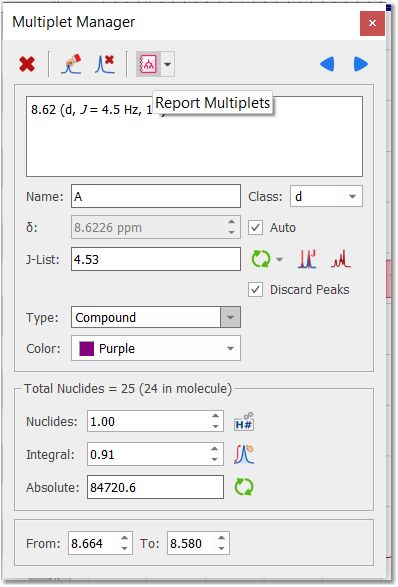
Task: Click the eraser-on-peak toolbar icon
Action: click(71, 64)
